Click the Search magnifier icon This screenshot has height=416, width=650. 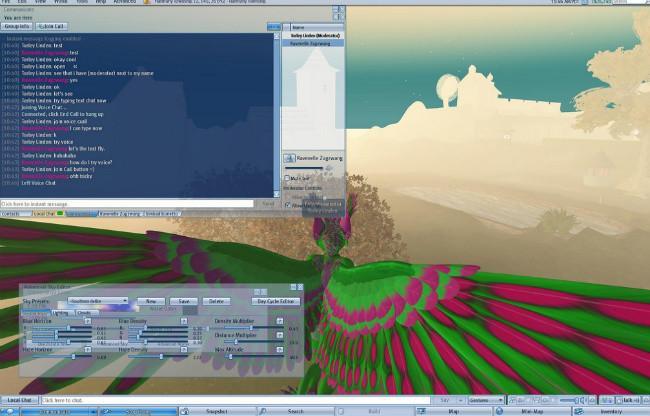pyautogui.click(x=263, y=411)
